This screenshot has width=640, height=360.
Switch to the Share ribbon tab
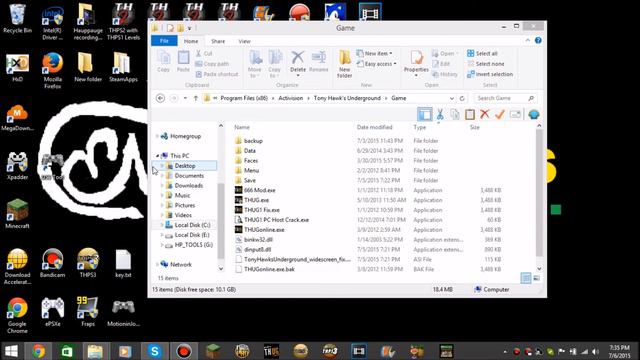tap(218, 41)
